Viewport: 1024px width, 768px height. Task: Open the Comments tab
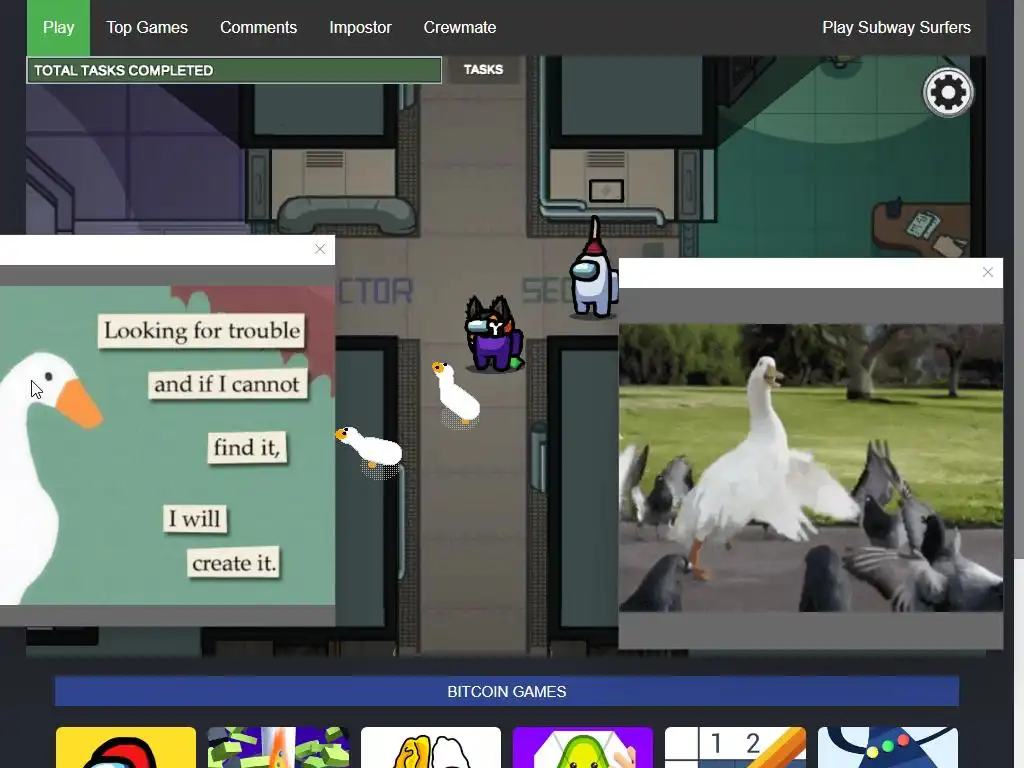258,27
